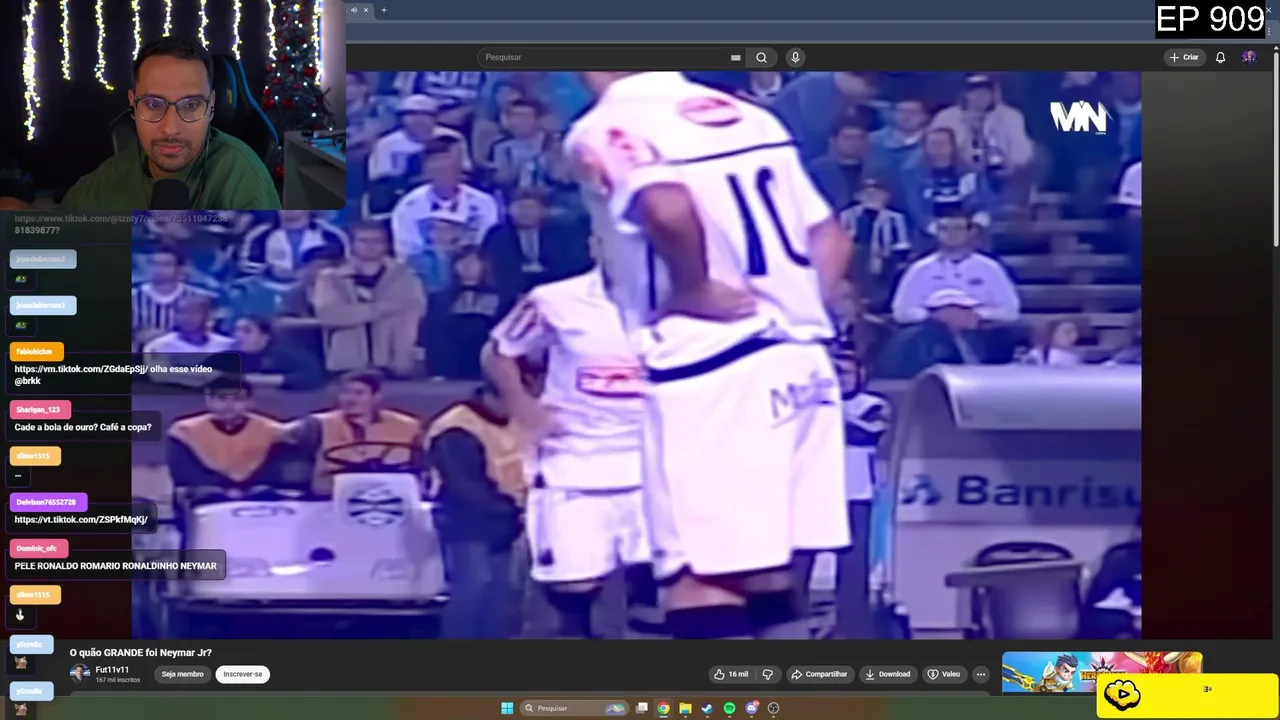Like the video with 16 mil likes
Image resolution: width=1280 pixels, height=720 pixels.
click(x=731, y=674)
